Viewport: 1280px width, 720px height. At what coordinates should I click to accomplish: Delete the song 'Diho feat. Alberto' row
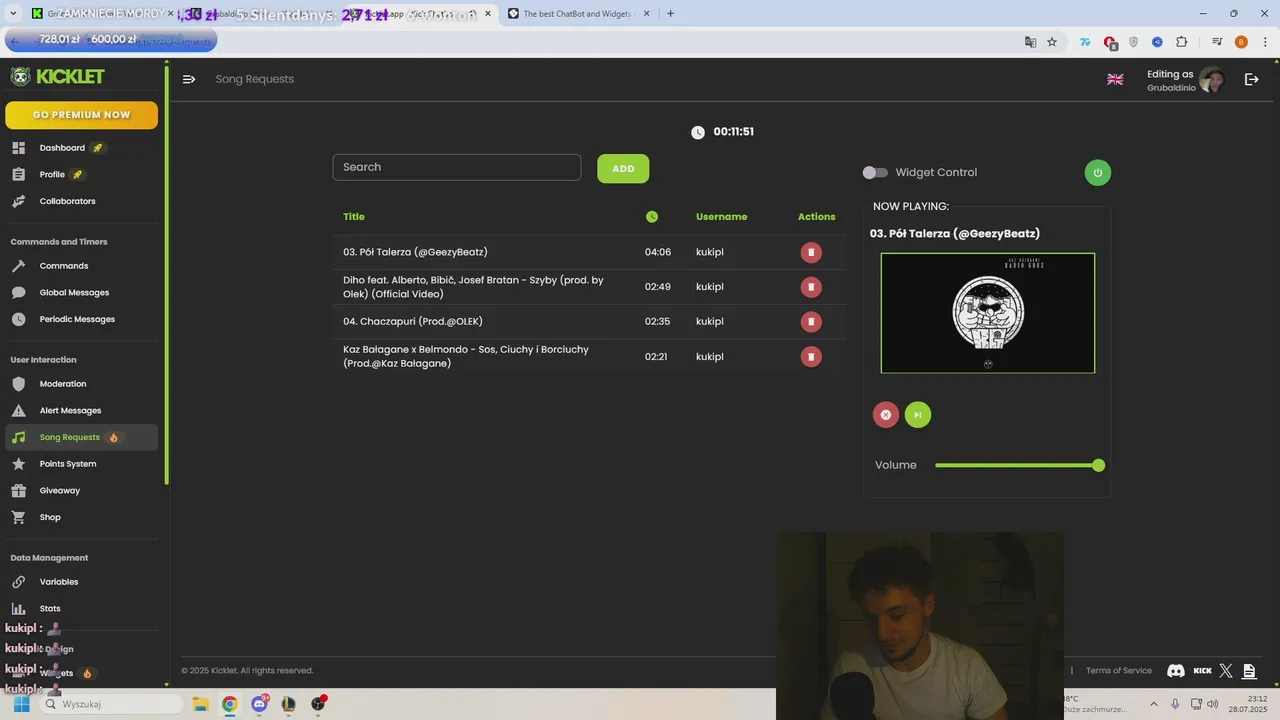coord(811,287)
